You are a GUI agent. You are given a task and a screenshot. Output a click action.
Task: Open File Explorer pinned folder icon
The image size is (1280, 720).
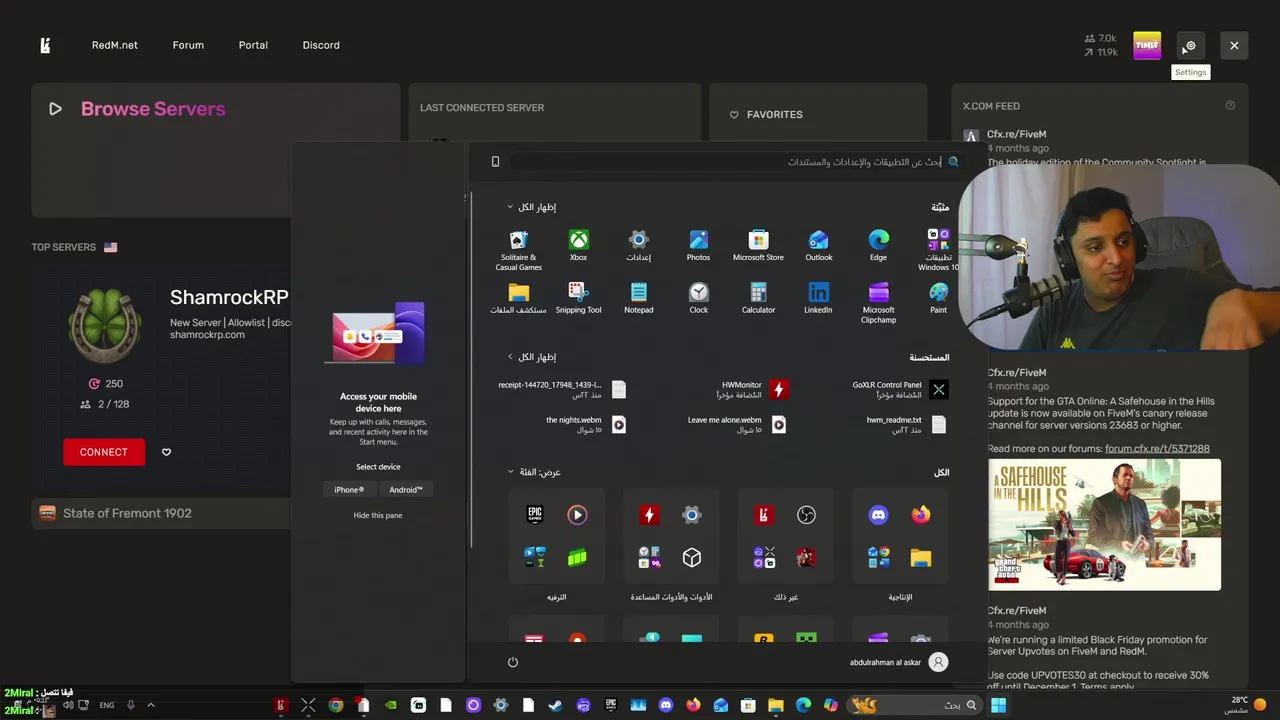click(x=518, y=298)
